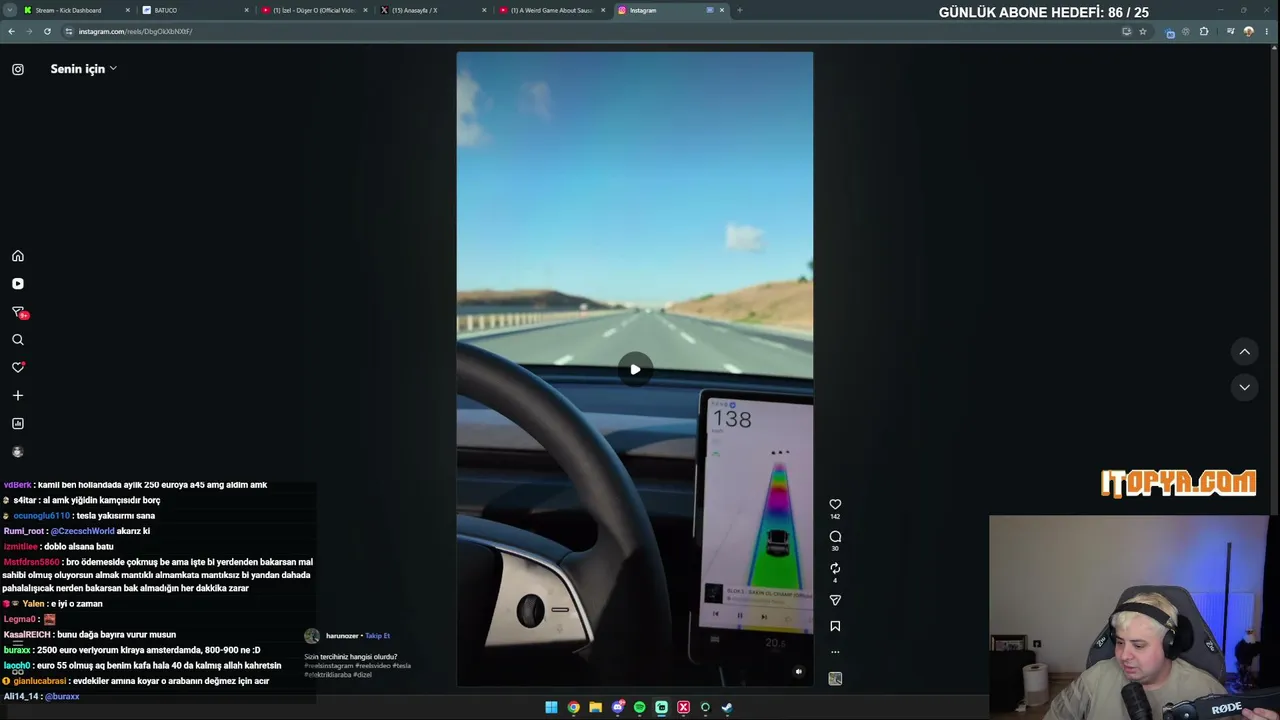
Task: Open Instagram direct messages with notification badge
Action: click(x=19, y=313)
